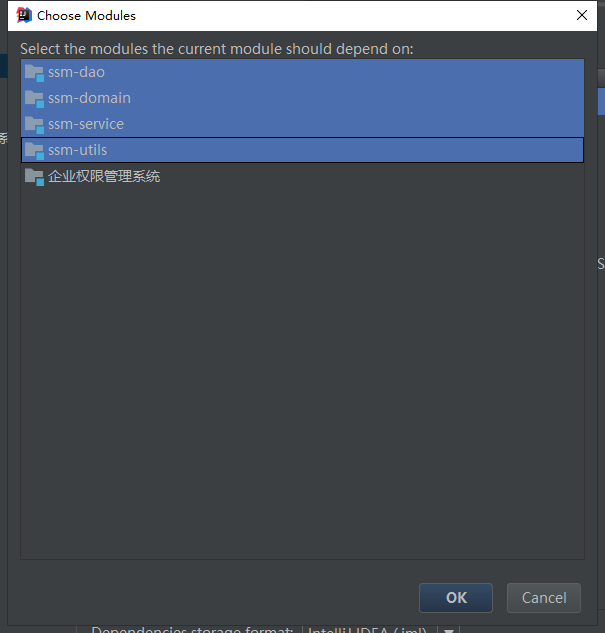Click the ssm-dao module folder icon
This screenshot has width=605, height=633.
[34, 73]
